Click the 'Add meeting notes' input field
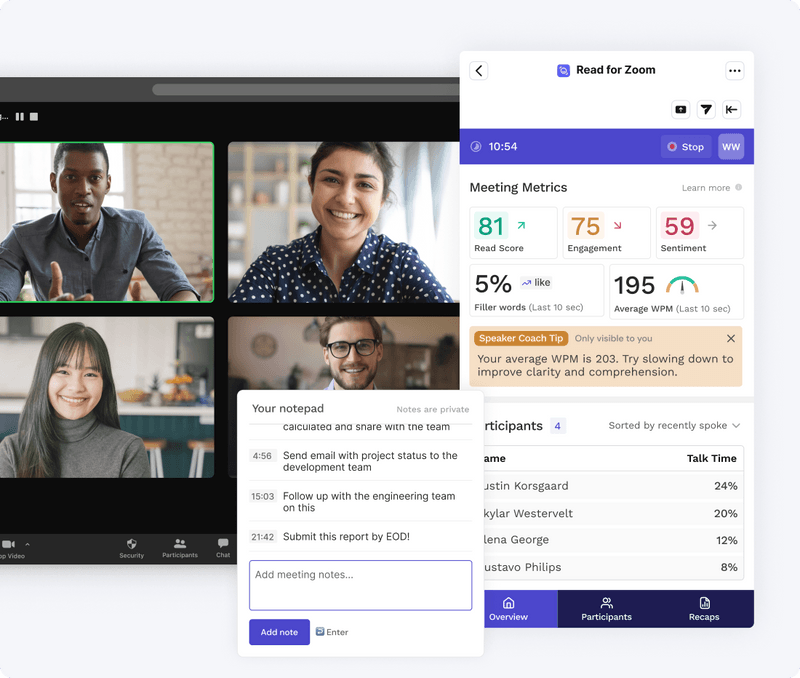This screenshot has width=800, height=678. pyautogui.click(x=360, y=585)
